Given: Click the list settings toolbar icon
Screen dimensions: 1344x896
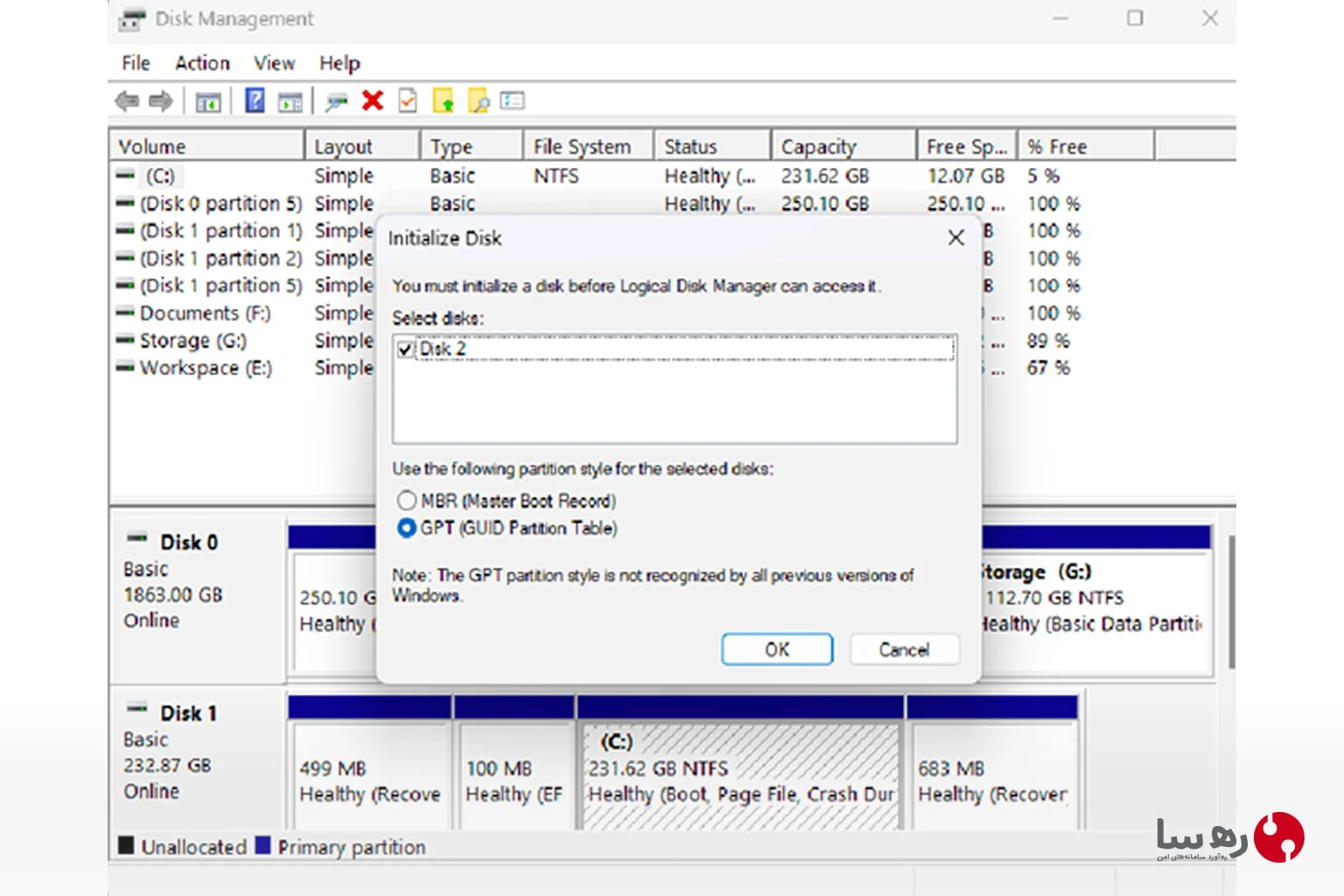Looking at the screenshot, I should pos(513,101).
